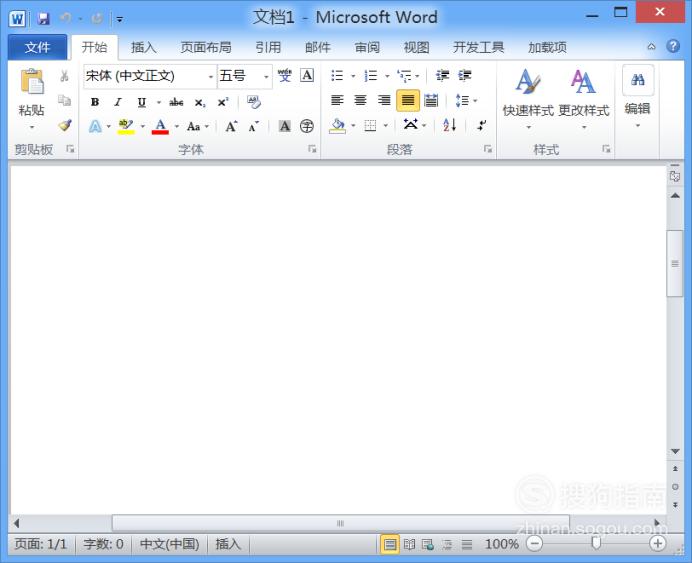The width and height of the screenshot is (692, 563).
Task: Activate the Format Painter brush
Action: (65, 125)
